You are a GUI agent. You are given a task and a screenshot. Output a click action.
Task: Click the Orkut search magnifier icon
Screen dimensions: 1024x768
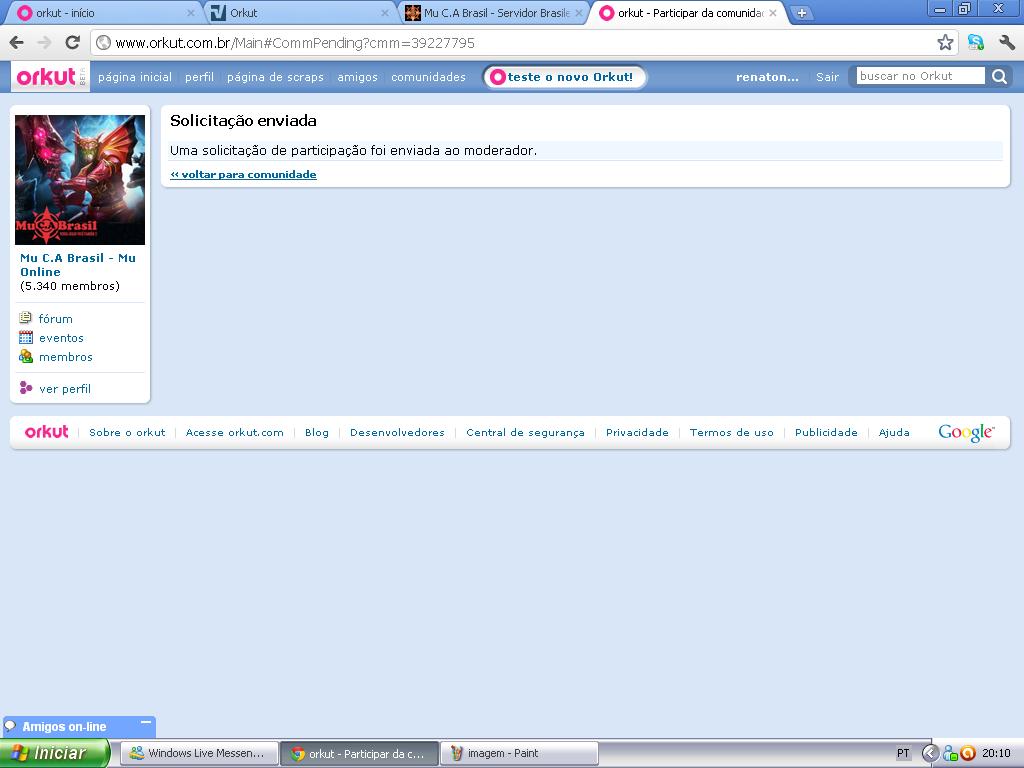point(998,76)
